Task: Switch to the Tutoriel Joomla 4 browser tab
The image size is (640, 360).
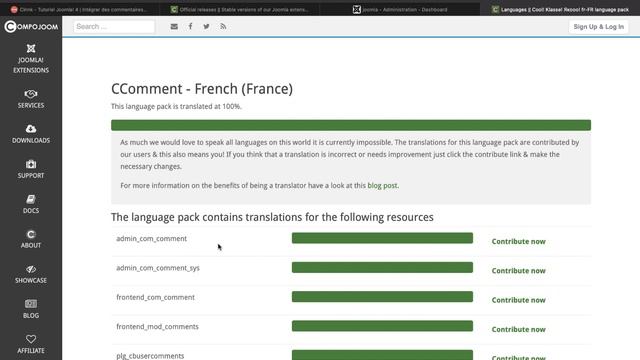Action: point(79,9)
